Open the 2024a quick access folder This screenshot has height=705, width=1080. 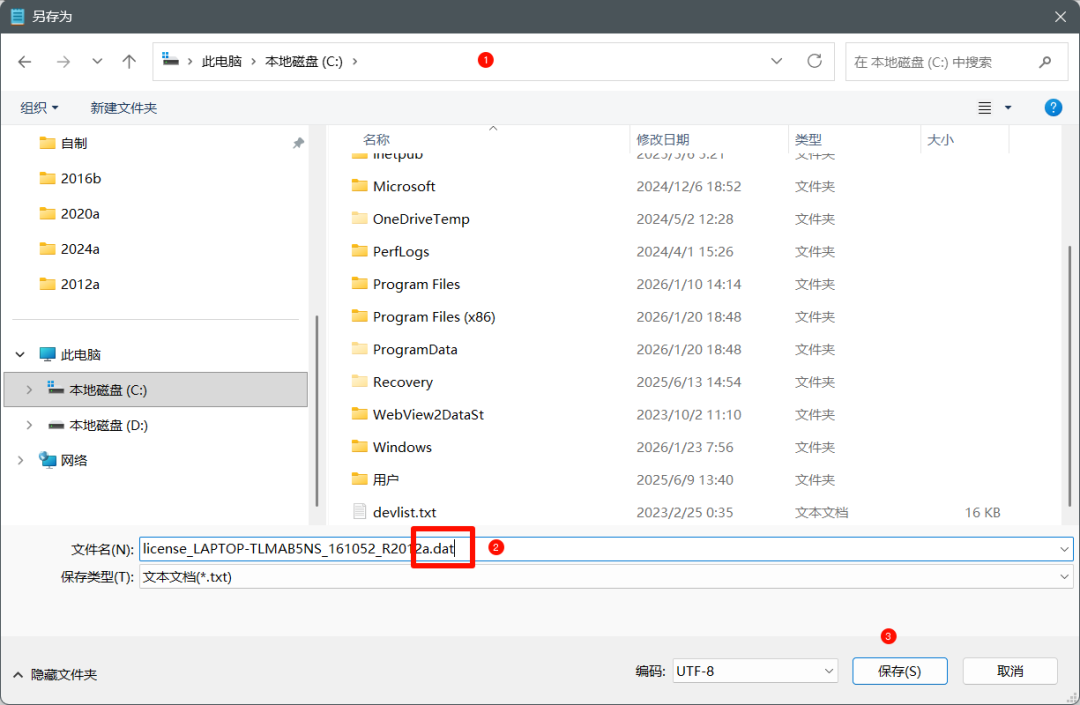click(x=70, y=249)
